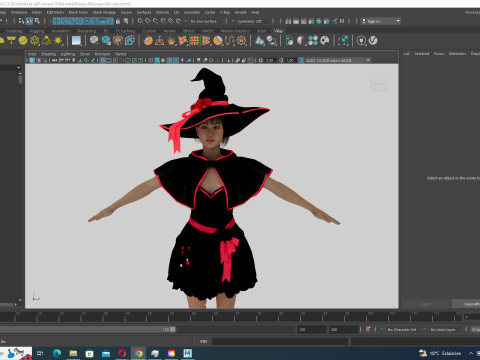The height and width of the screenshot is (360, 480).
Task: Open the Windows menu in menu bar
Action: (19, 12)
